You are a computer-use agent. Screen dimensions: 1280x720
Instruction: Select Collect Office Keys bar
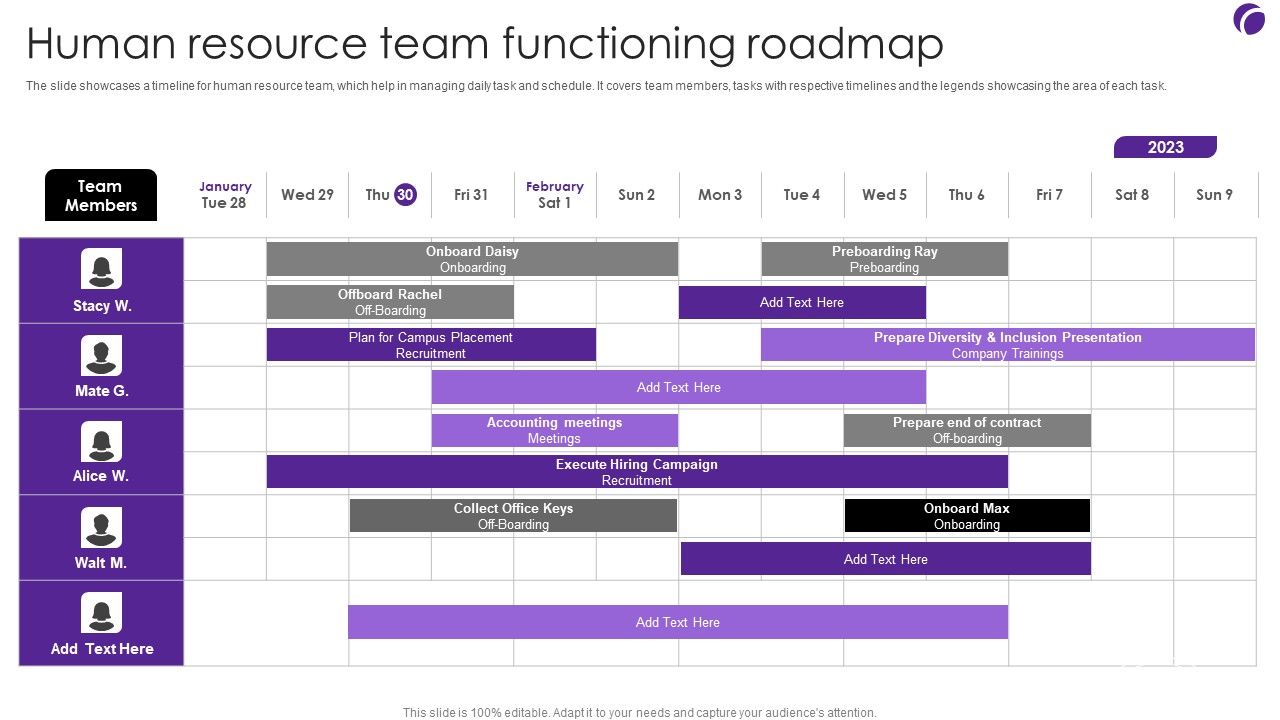[x=513, y=516]
